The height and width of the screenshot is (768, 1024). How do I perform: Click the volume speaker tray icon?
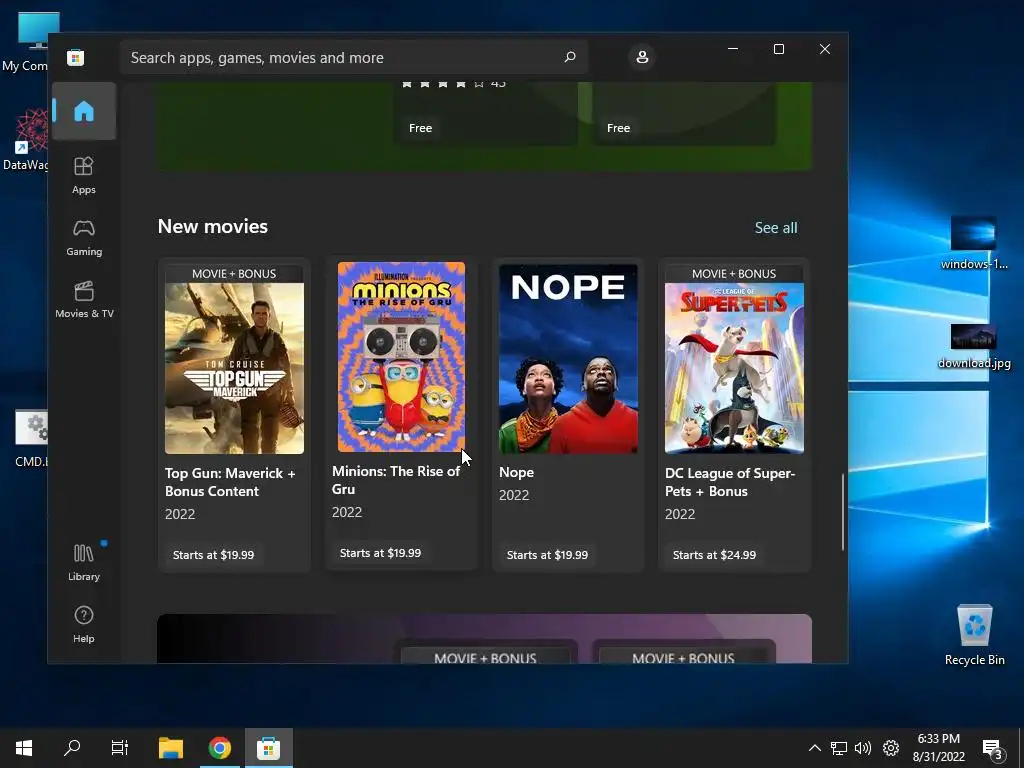pos(863,748)
